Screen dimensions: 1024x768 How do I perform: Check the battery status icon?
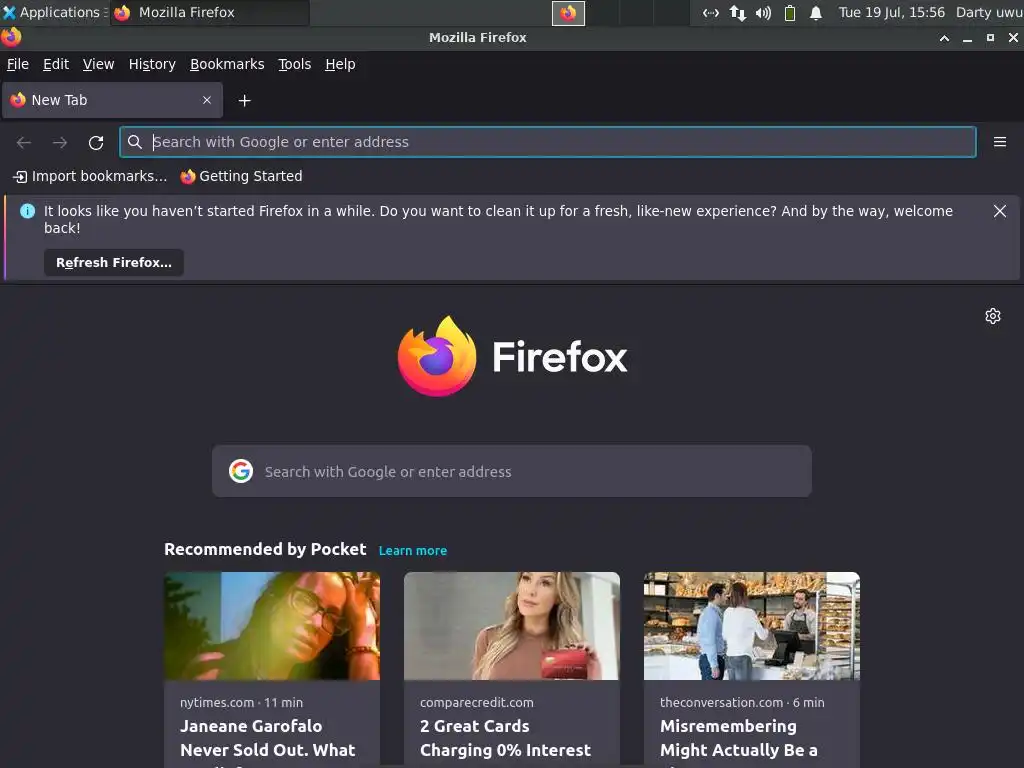(x=790, y=12)
